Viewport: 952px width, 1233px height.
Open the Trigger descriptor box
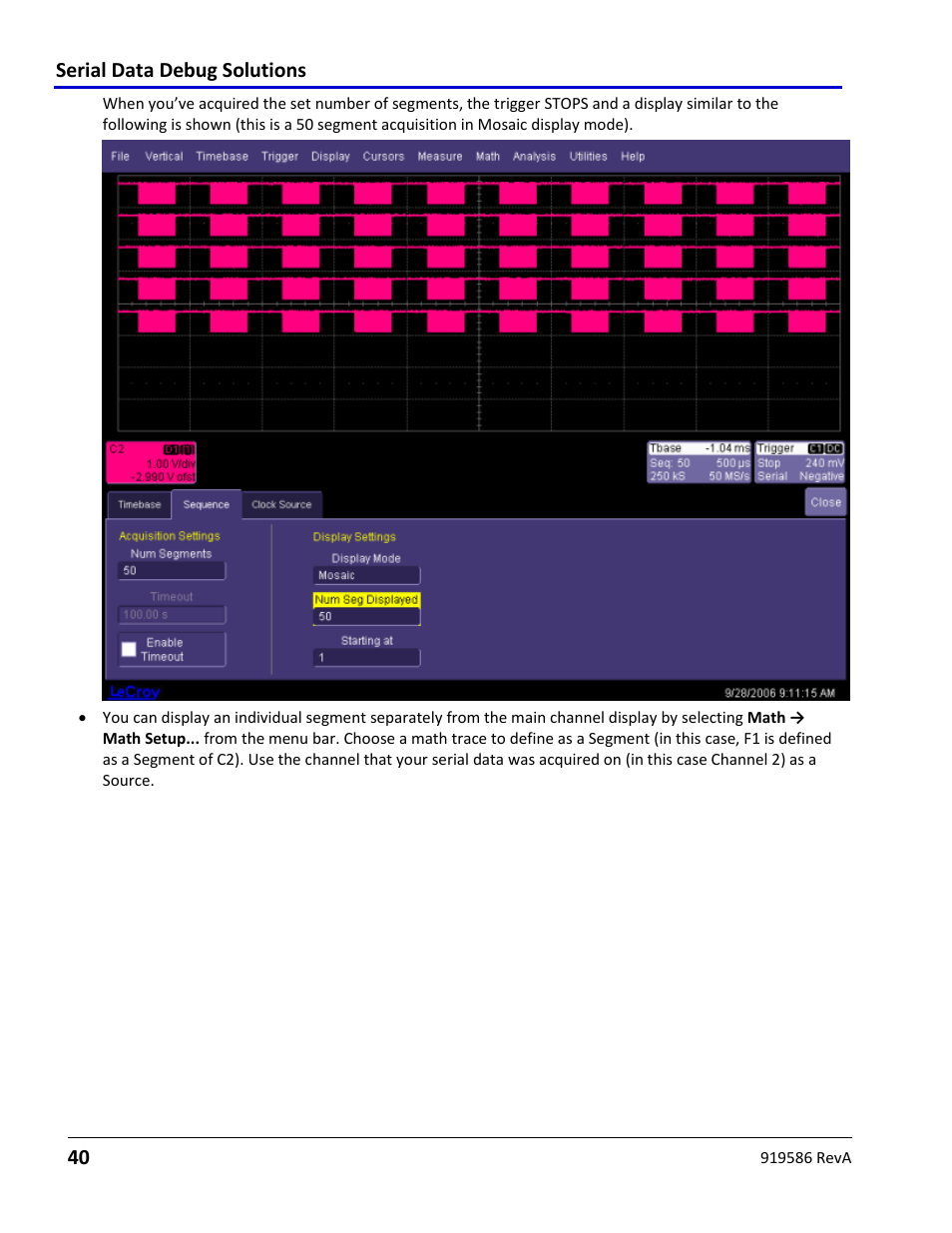pos(800,463)
